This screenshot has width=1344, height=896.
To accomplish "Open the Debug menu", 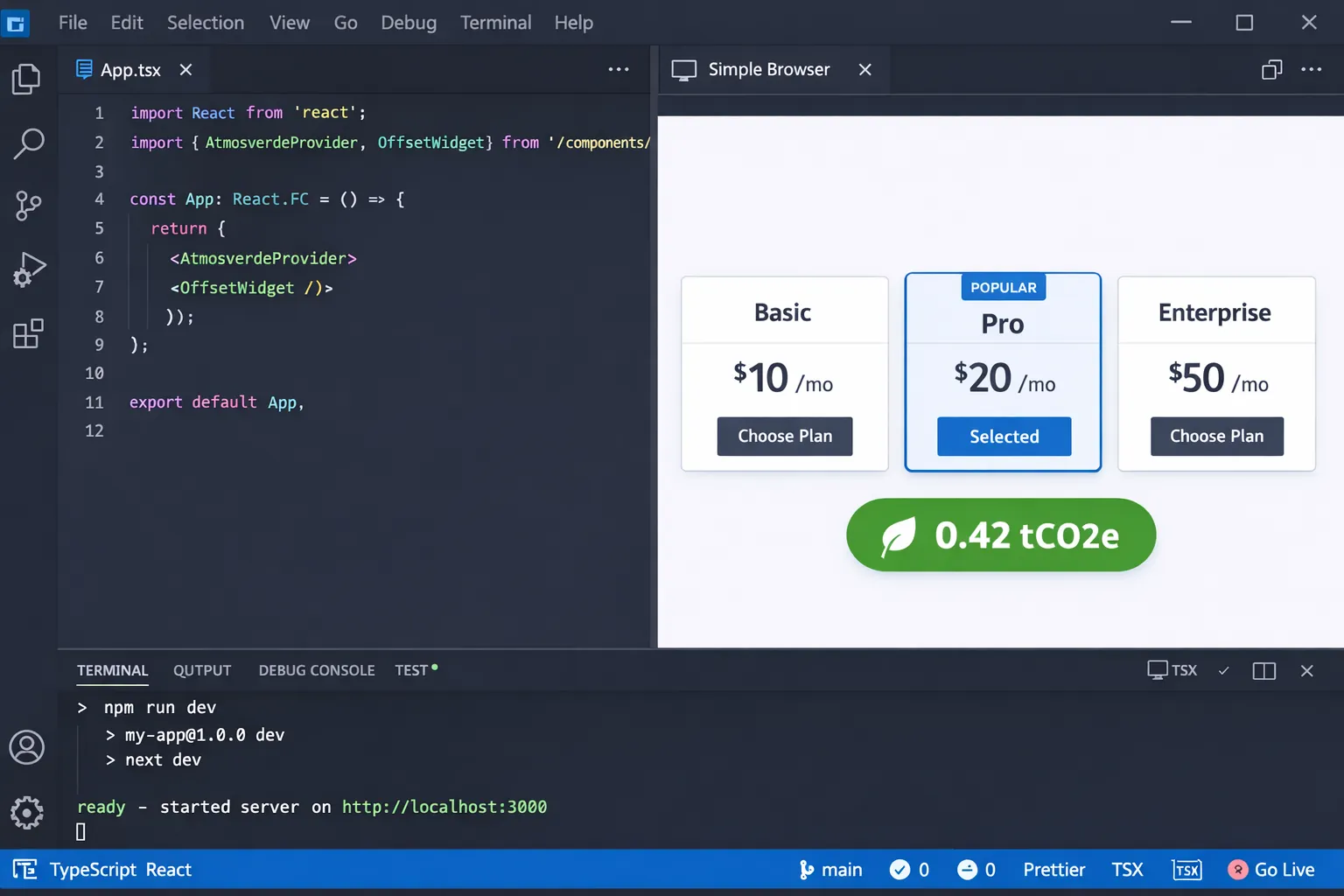I will (x=409, y=23).
